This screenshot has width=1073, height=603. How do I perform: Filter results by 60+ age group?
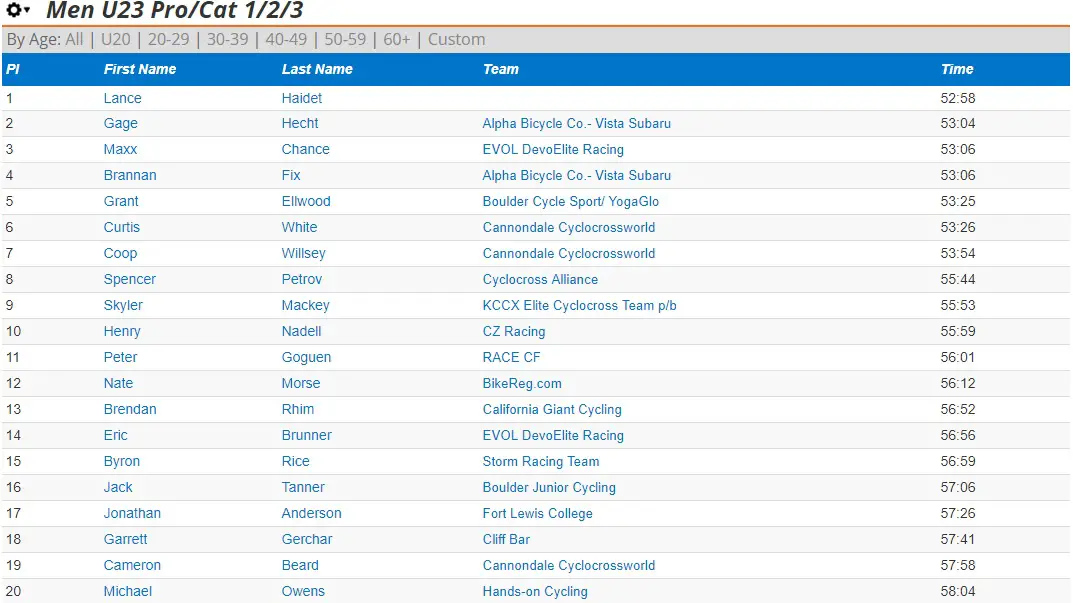397,40
